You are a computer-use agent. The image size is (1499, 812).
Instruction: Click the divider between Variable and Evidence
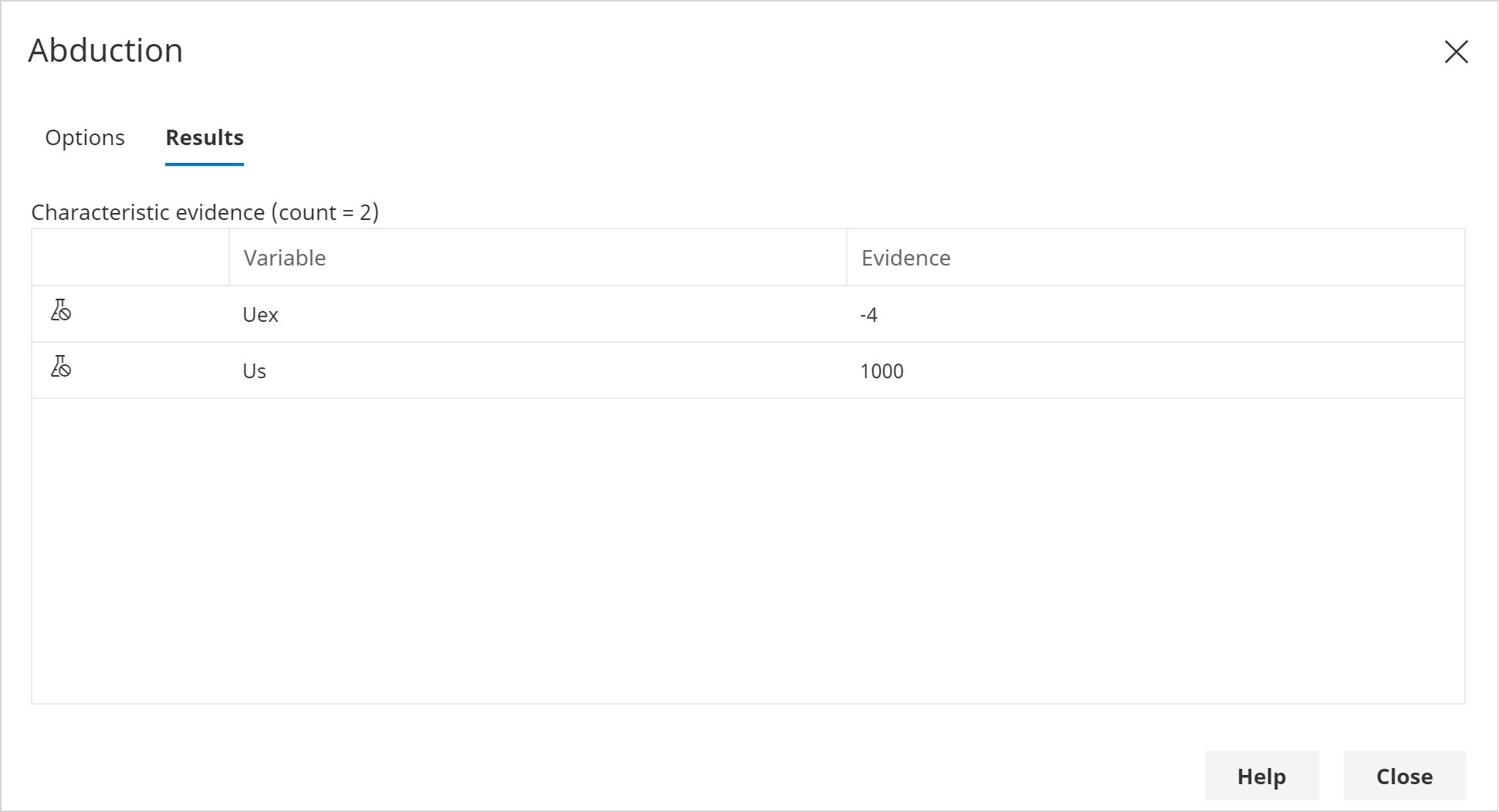click(847, 258)
